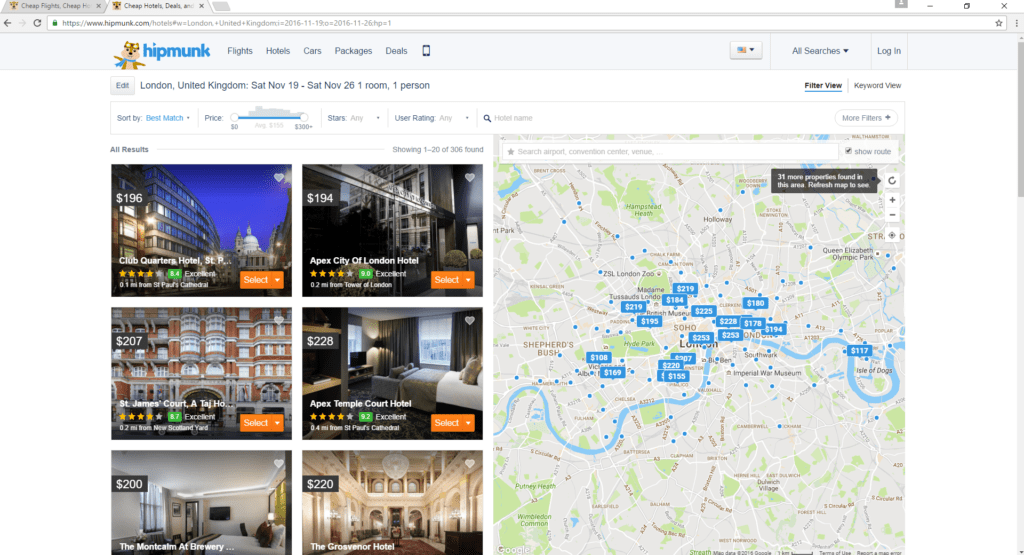Image resolution: width=1024 pixels, height=555 pixels.
Task: Favorite Club Quarters Hotel with heart icon
Action: pos(279,178)
